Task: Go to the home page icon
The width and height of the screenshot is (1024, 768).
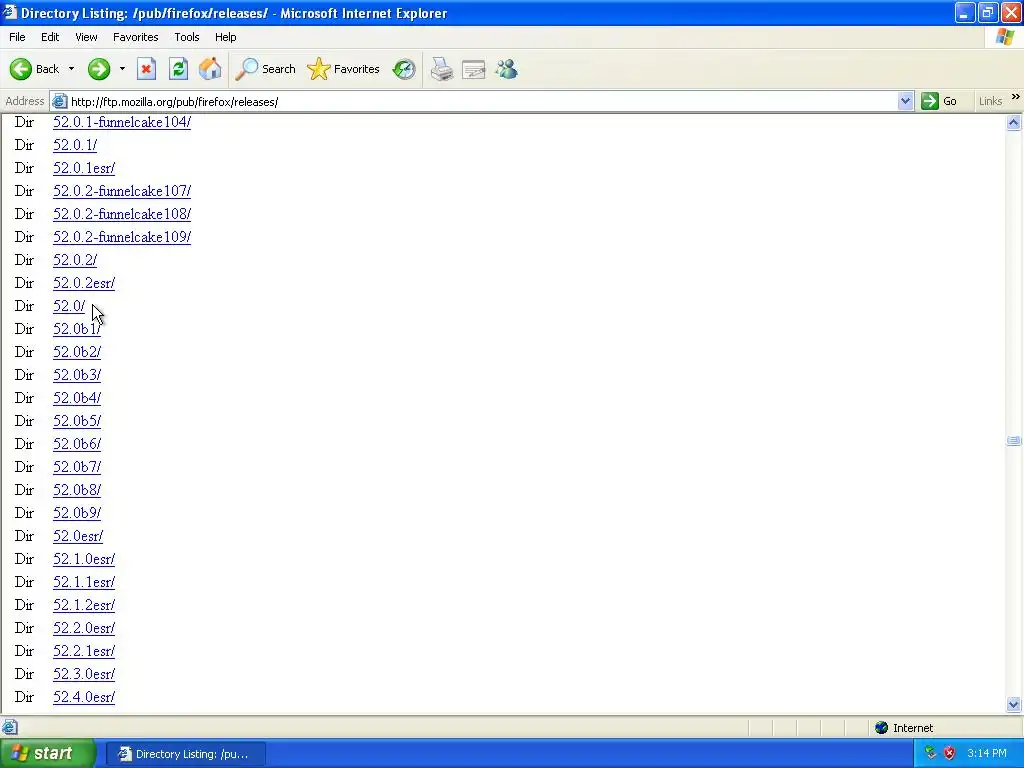Action: pyautogui.click(x=210, y=69)
